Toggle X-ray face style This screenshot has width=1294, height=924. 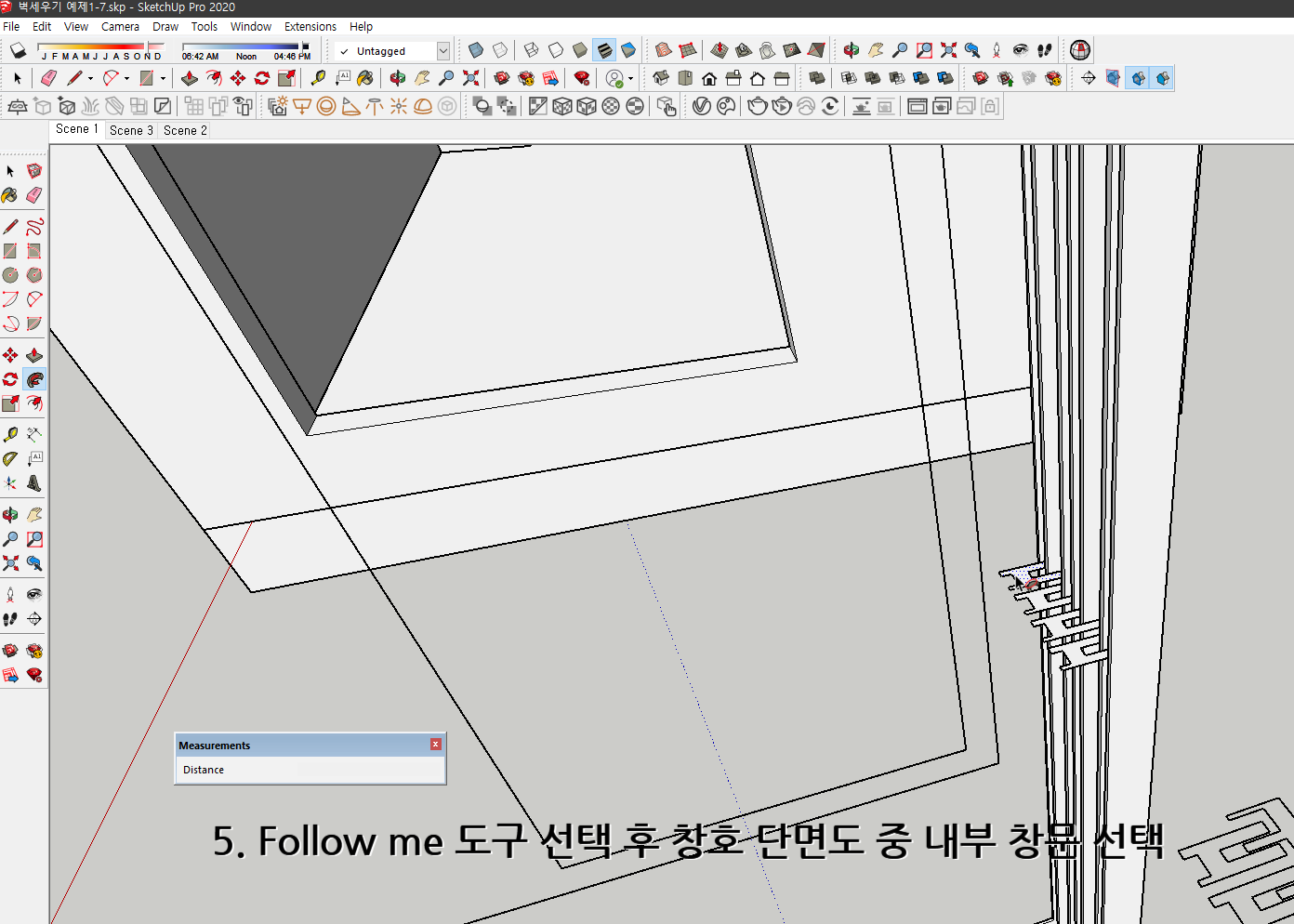point(476,50)
